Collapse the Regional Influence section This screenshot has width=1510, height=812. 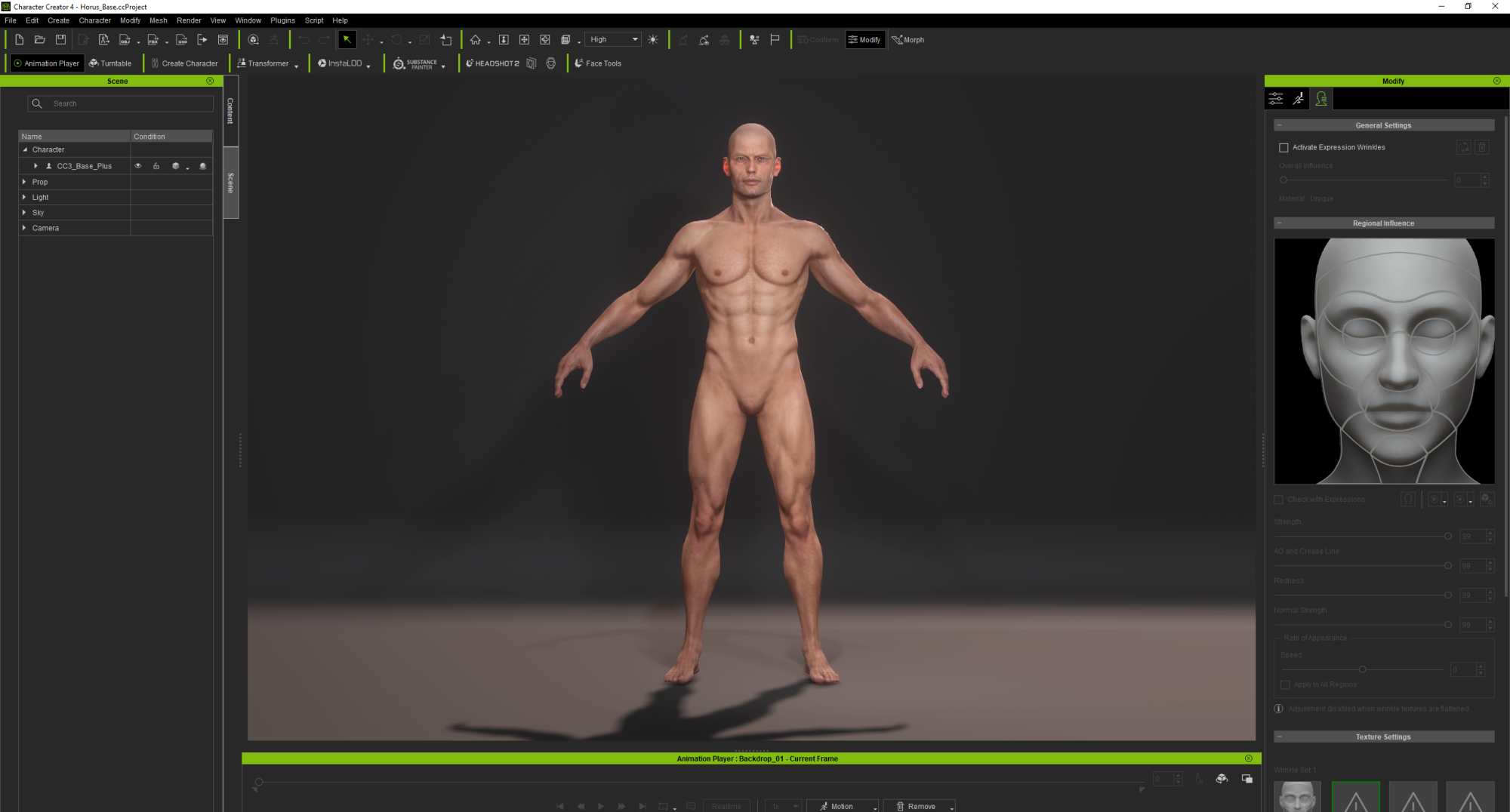(x=1279, y=223)
